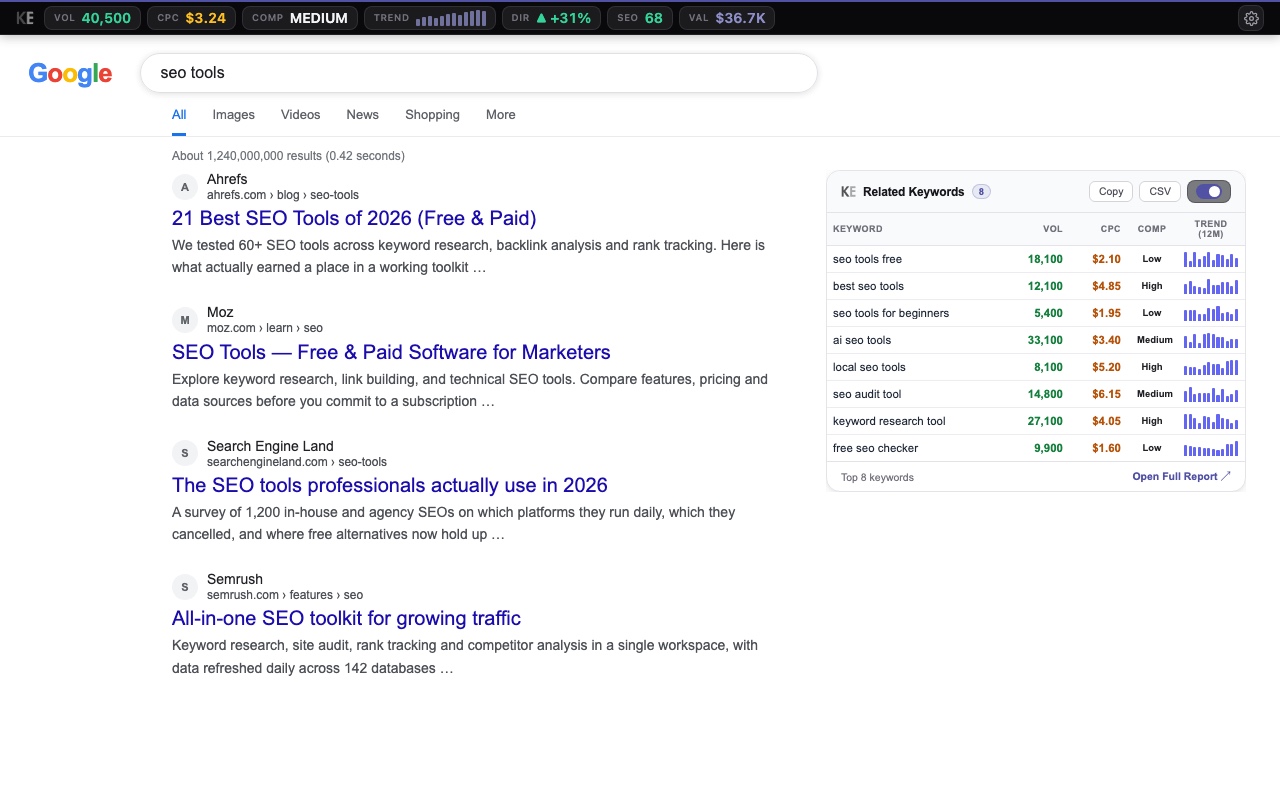Copy the related keywords list

point(1111,191)
